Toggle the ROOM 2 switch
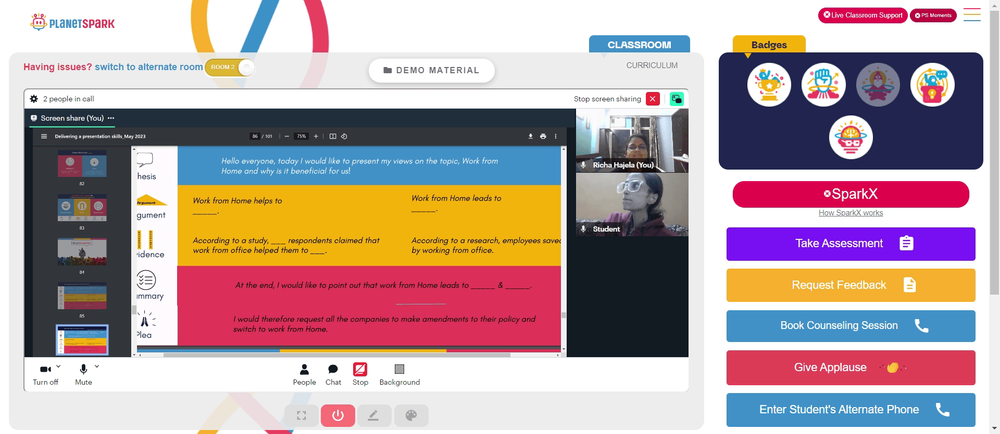Screen dimensions: 1000x434 230,67
